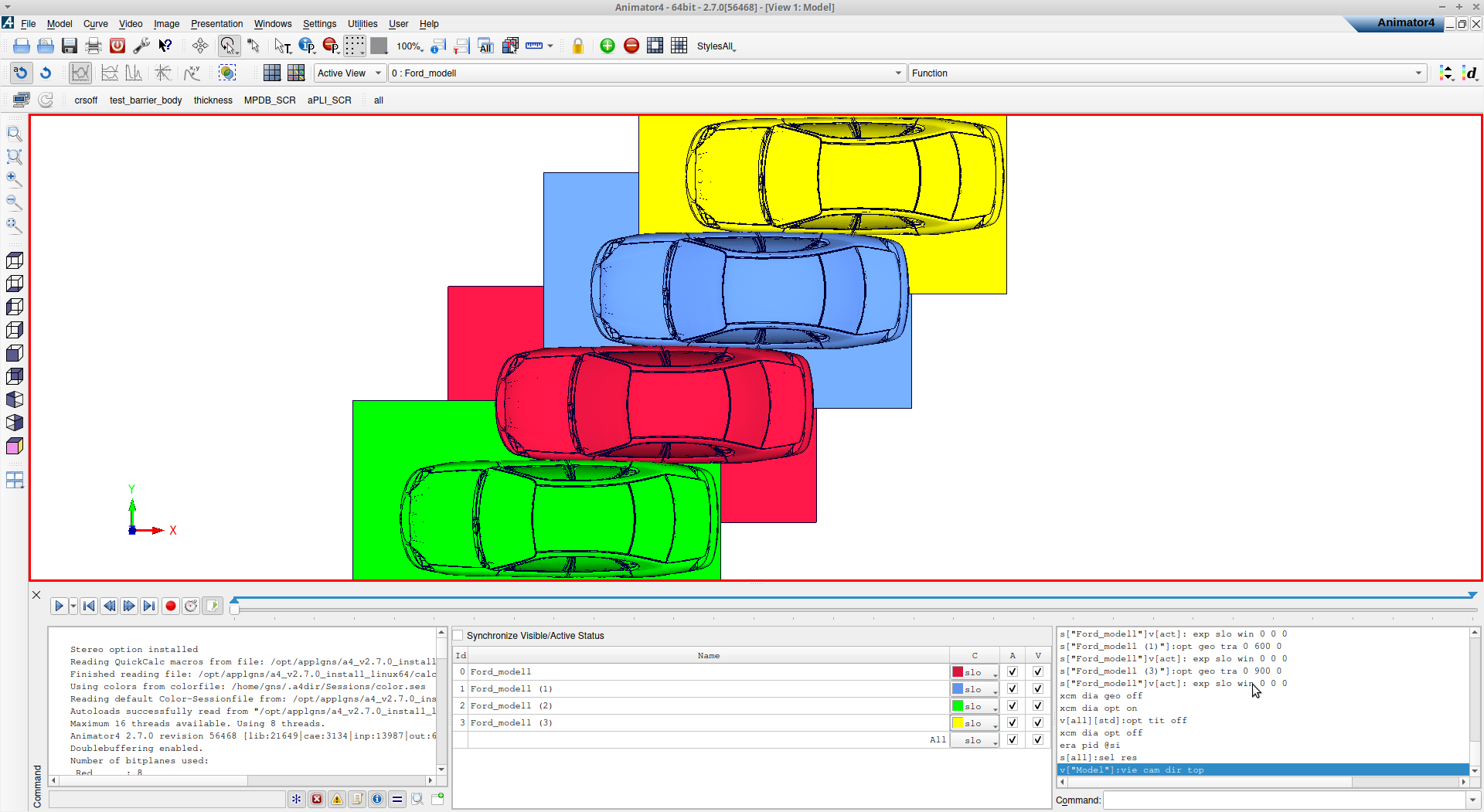
Task: Open the Model menu
Action: point(60,24)
